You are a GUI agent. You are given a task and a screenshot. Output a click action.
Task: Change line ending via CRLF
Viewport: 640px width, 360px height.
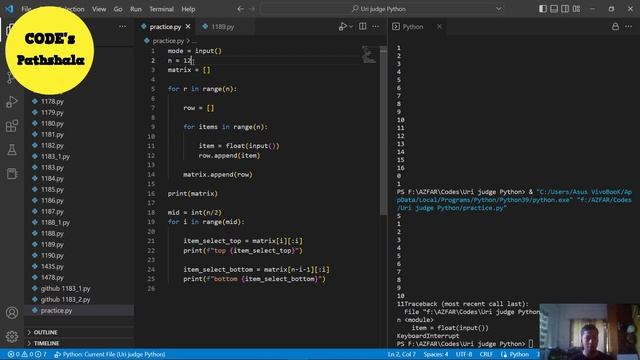click(486, 354)
